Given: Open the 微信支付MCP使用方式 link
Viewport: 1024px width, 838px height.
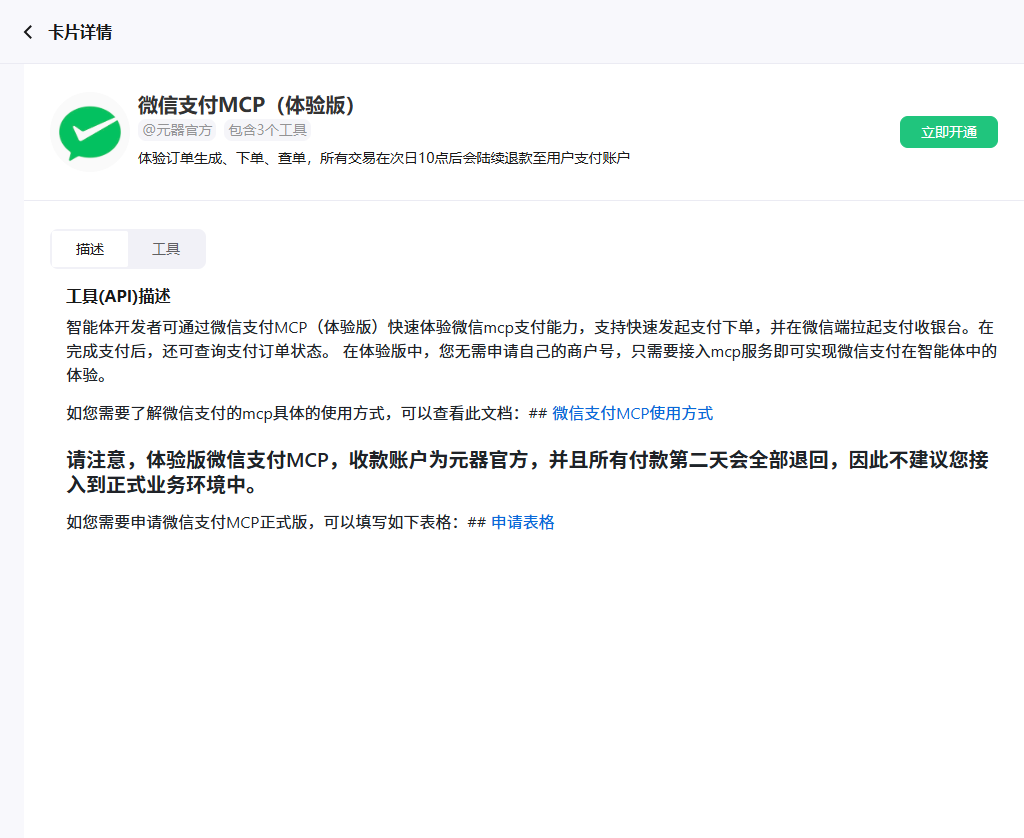Looking at the screenshot, I should (x=632, y=413).
